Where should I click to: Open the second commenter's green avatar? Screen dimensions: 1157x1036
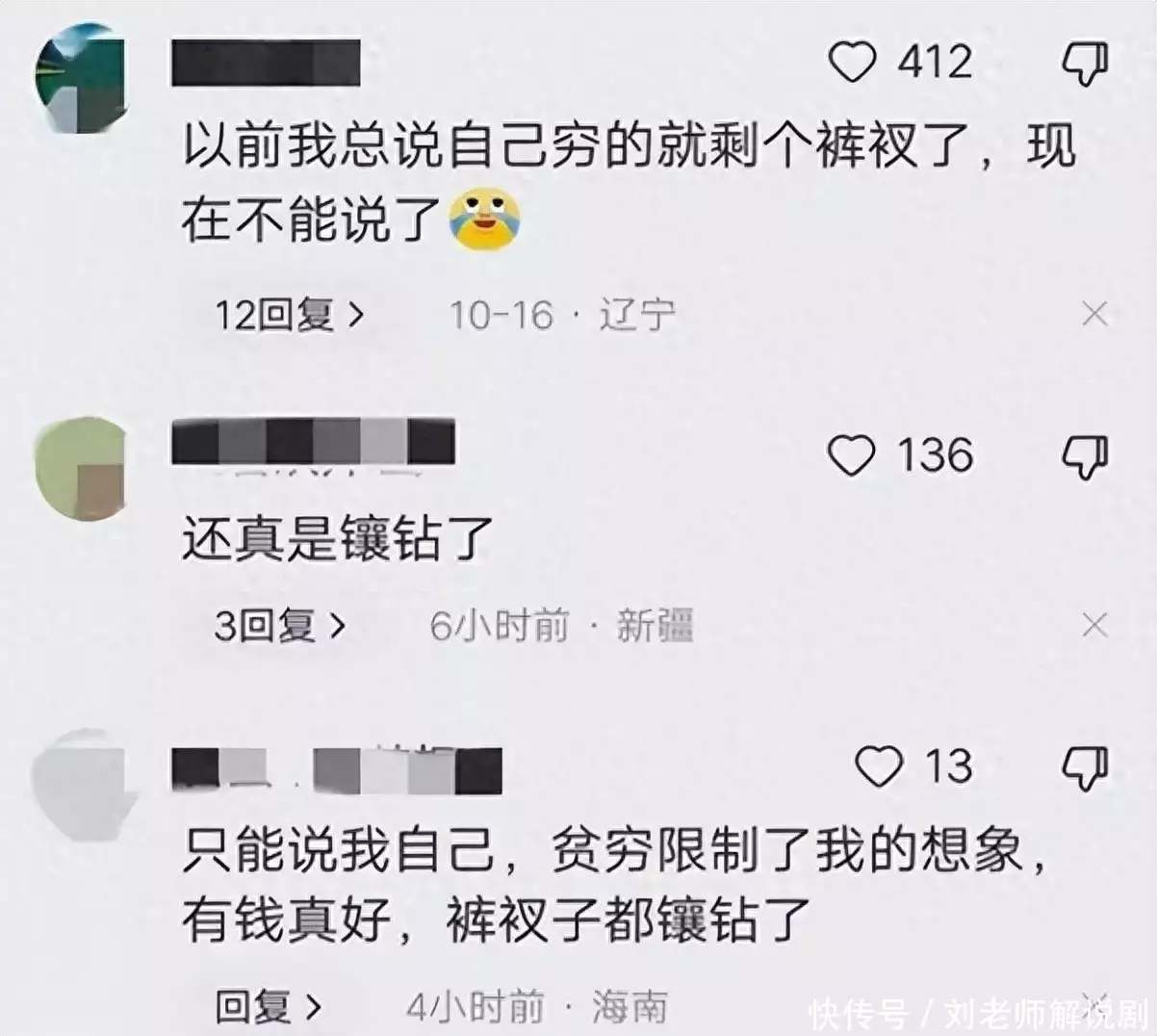81,469
